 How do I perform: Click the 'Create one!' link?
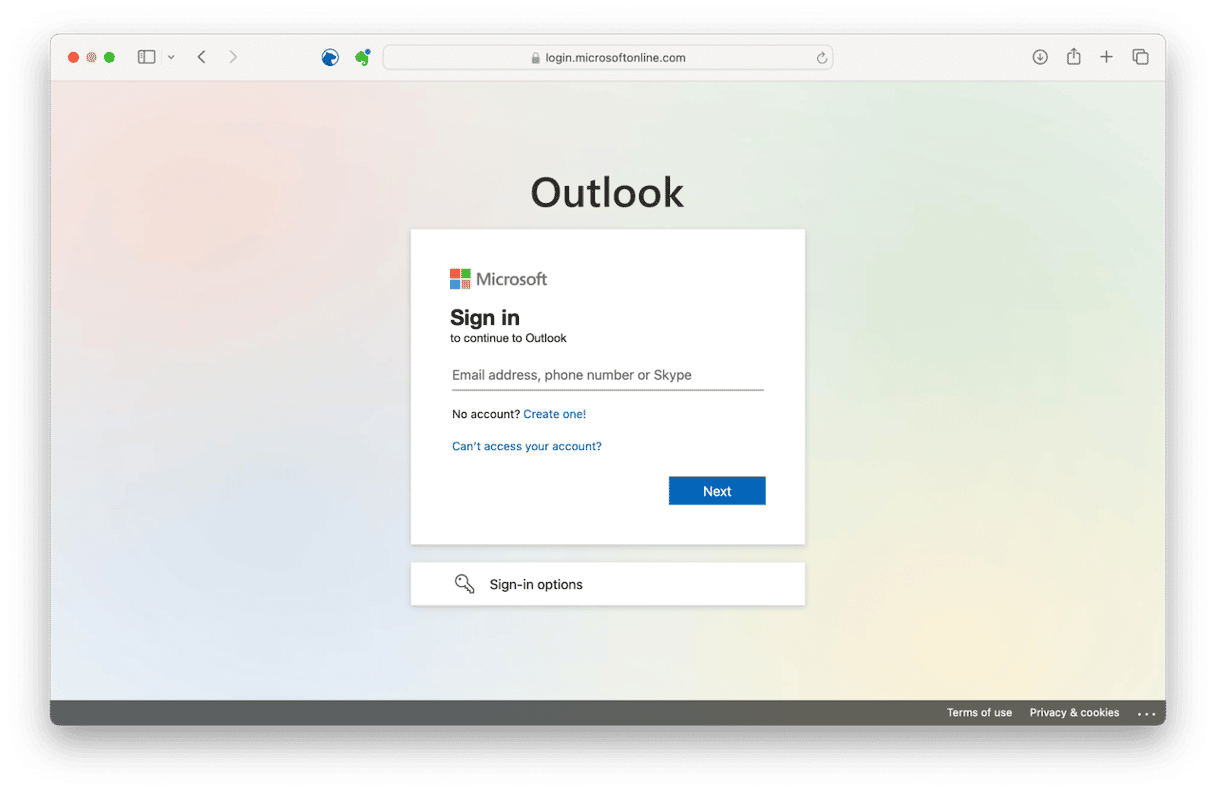[x=554, y=414]
